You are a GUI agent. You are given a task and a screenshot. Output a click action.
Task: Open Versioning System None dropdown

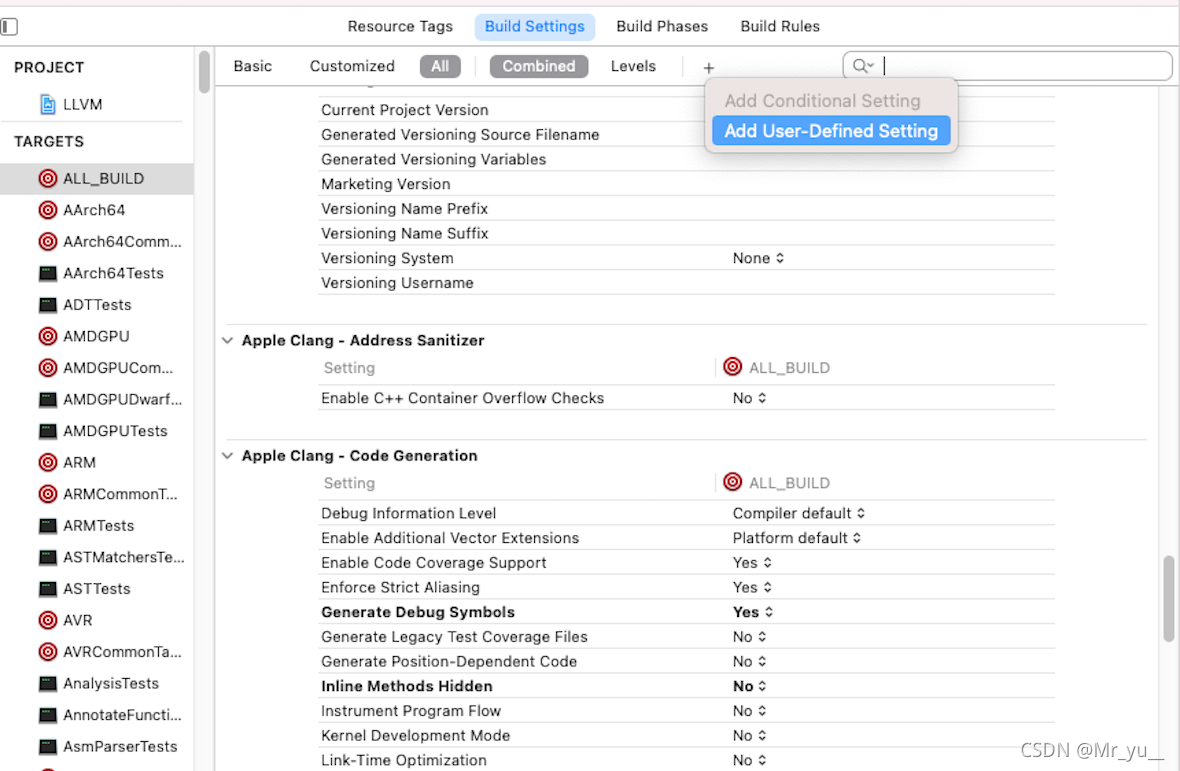[x=759, y=258]
